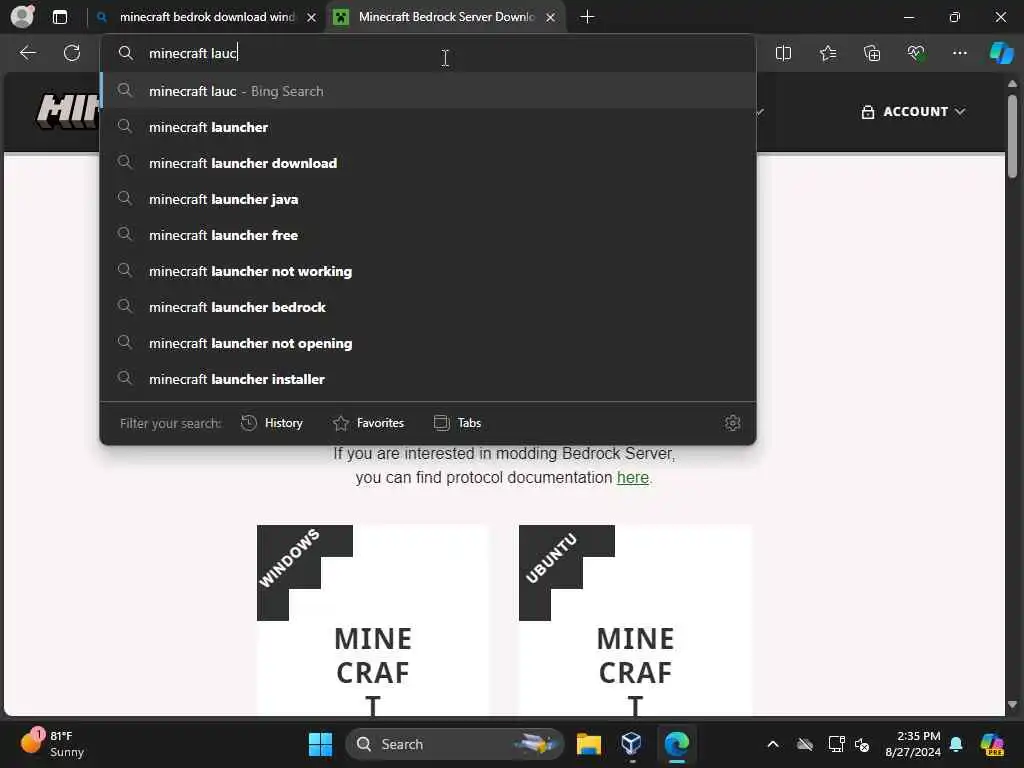Open muted volume tray icon
The image size is (1024, 768).
(862, 744)
